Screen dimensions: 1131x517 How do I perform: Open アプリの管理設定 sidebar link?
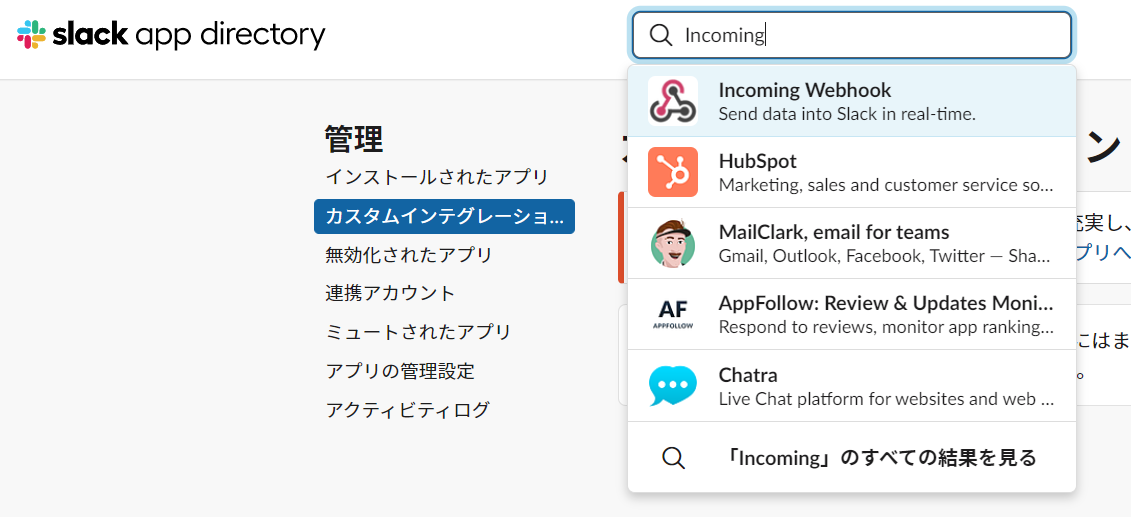click(x=400, y=371)
